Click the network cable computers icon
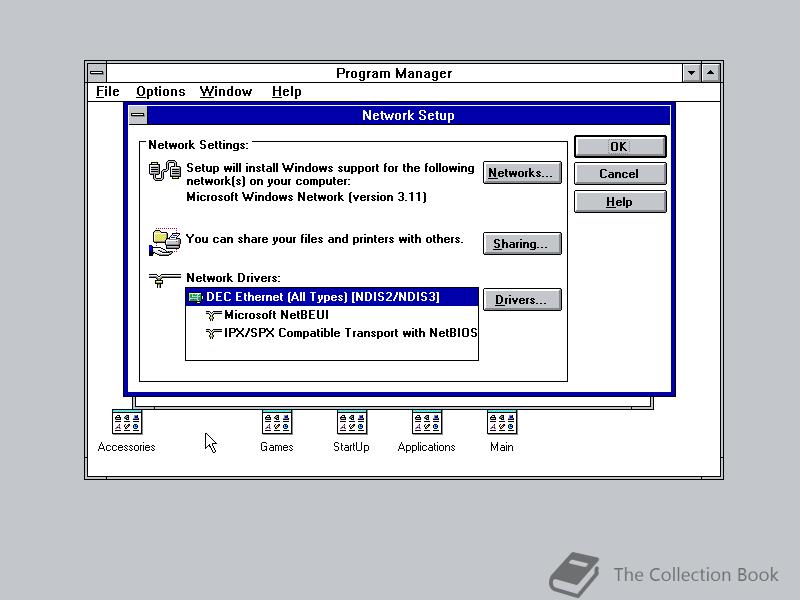Image resolution: width=800 pixels, height=600 pixels. 165,171
